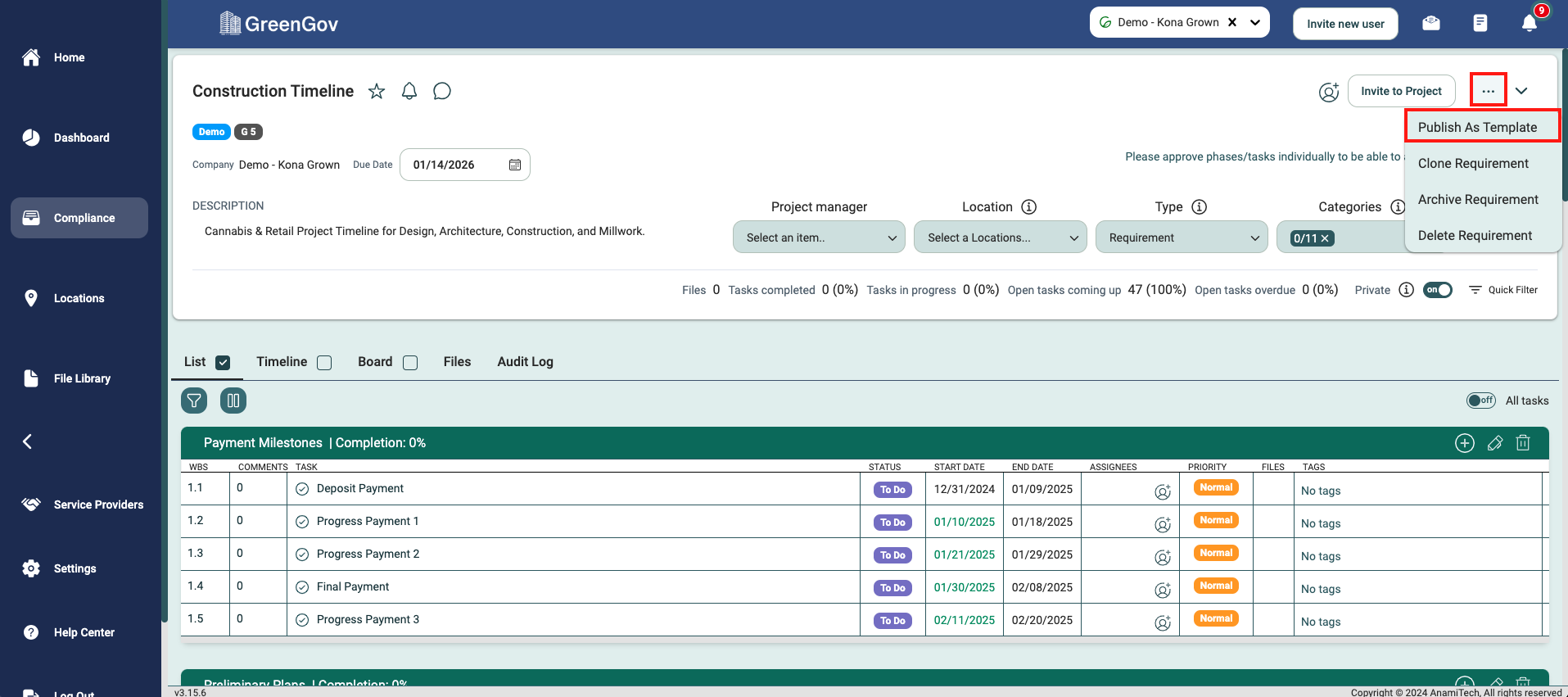Screen dimensions: 1568x697
Task: Toggle the Private switch off
Action: point(1437,290)
